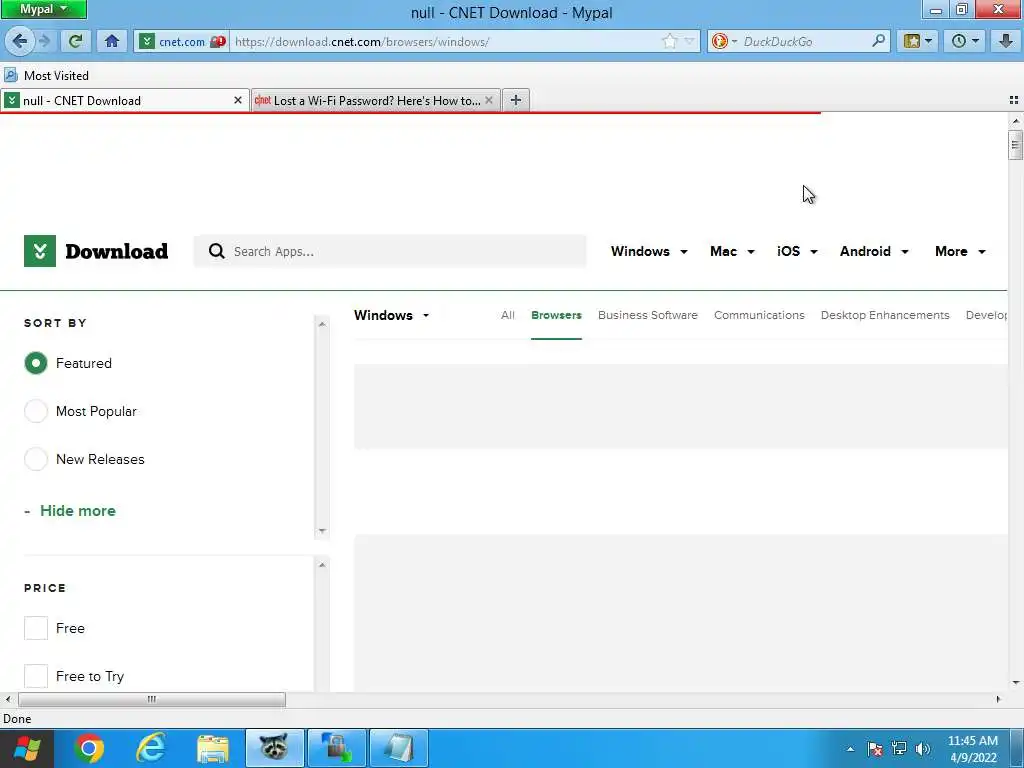Viewport: 1024px width, 768px height.
Task: Close the null - CNET Download tab
Action: tap(238, 101)
